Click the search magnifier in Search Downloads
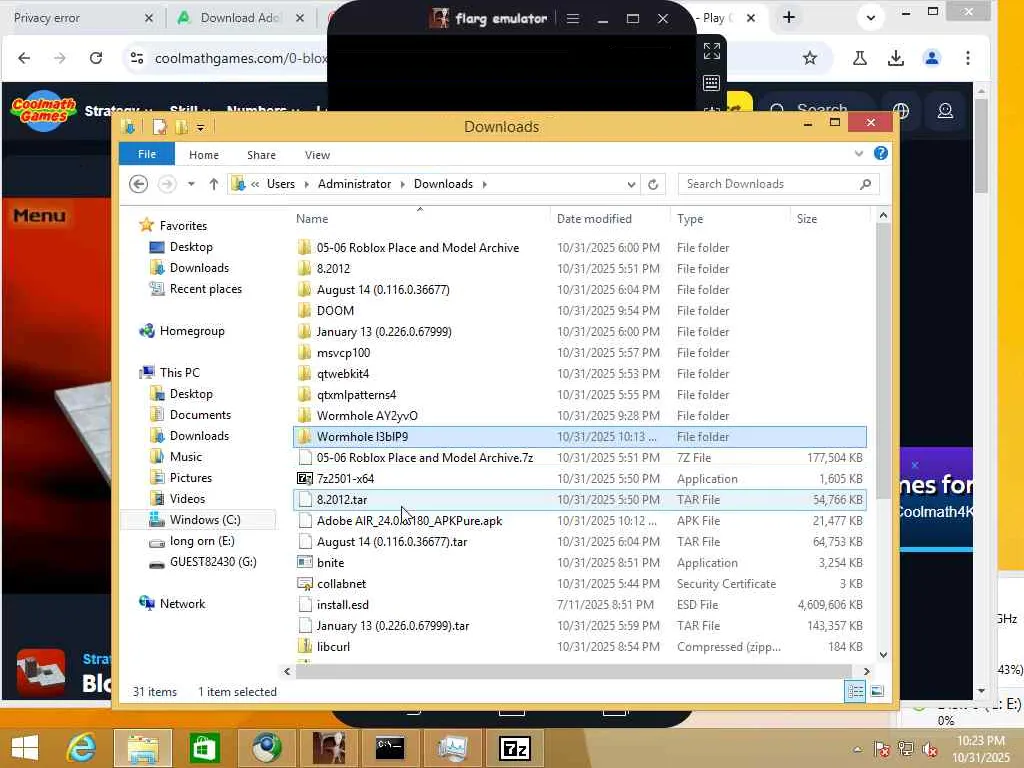The height and width of the screenshot is (768, 1024). [x=865, y=184]
